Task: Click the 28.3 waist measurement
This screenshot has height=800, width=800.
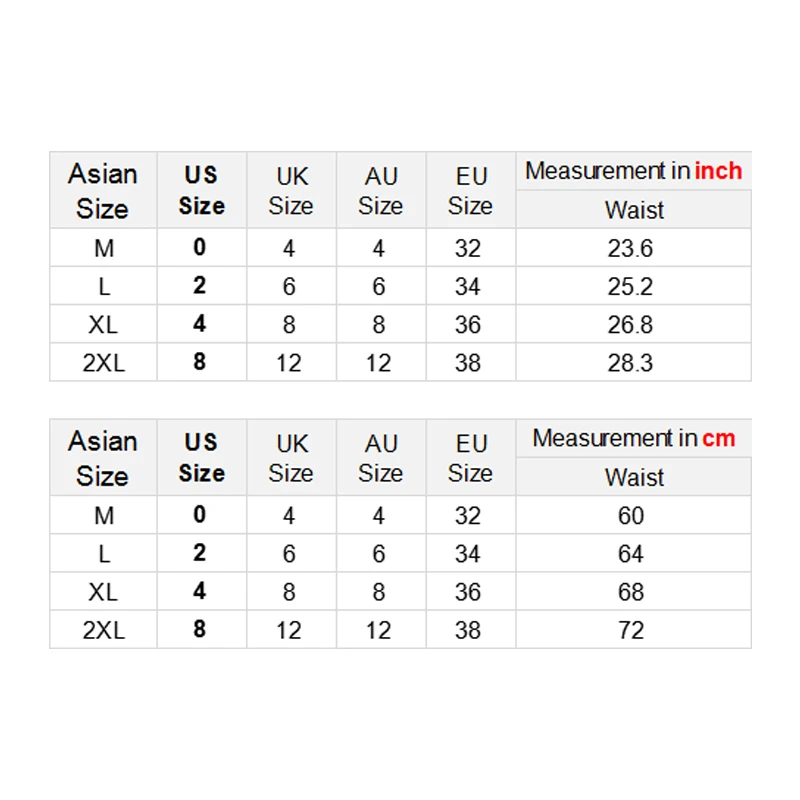Action: tap(630, 363)
